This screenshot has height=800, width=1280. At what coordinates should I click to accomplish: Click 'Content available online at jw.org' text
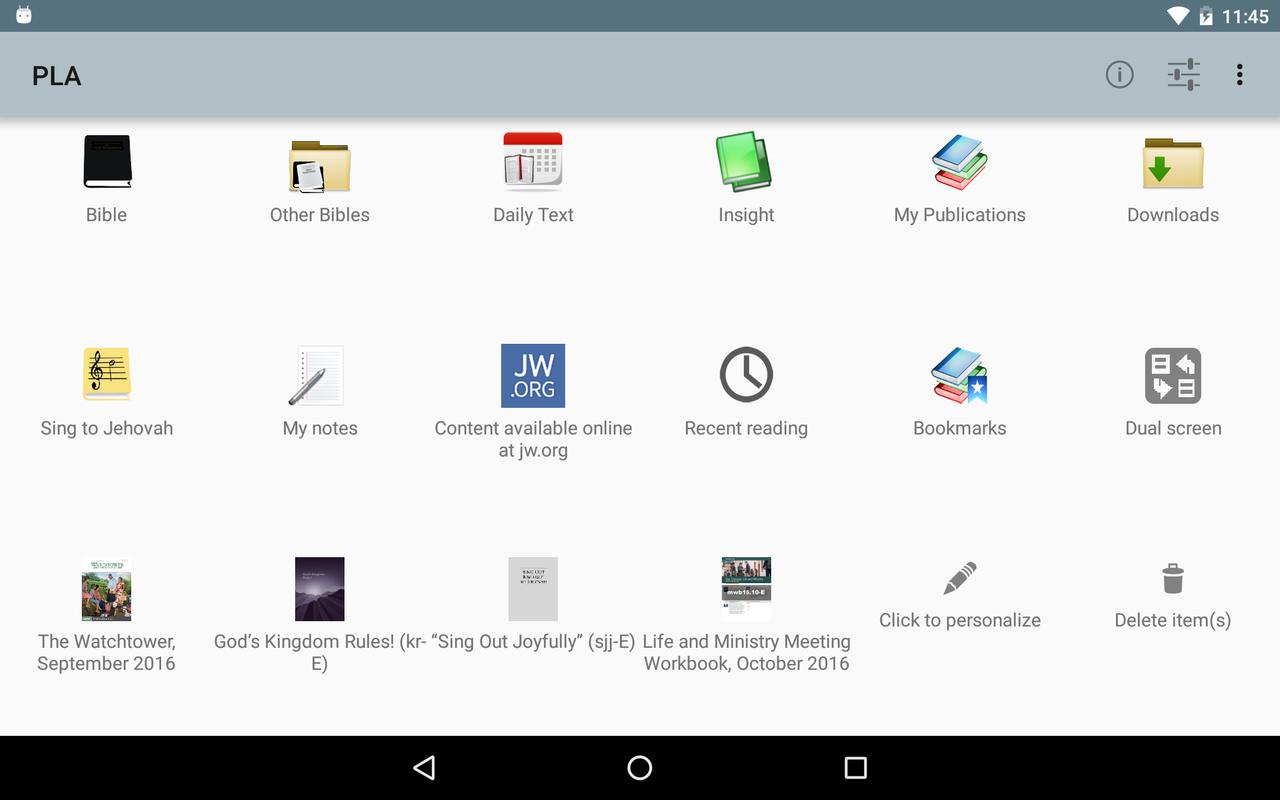pos(533,439)
